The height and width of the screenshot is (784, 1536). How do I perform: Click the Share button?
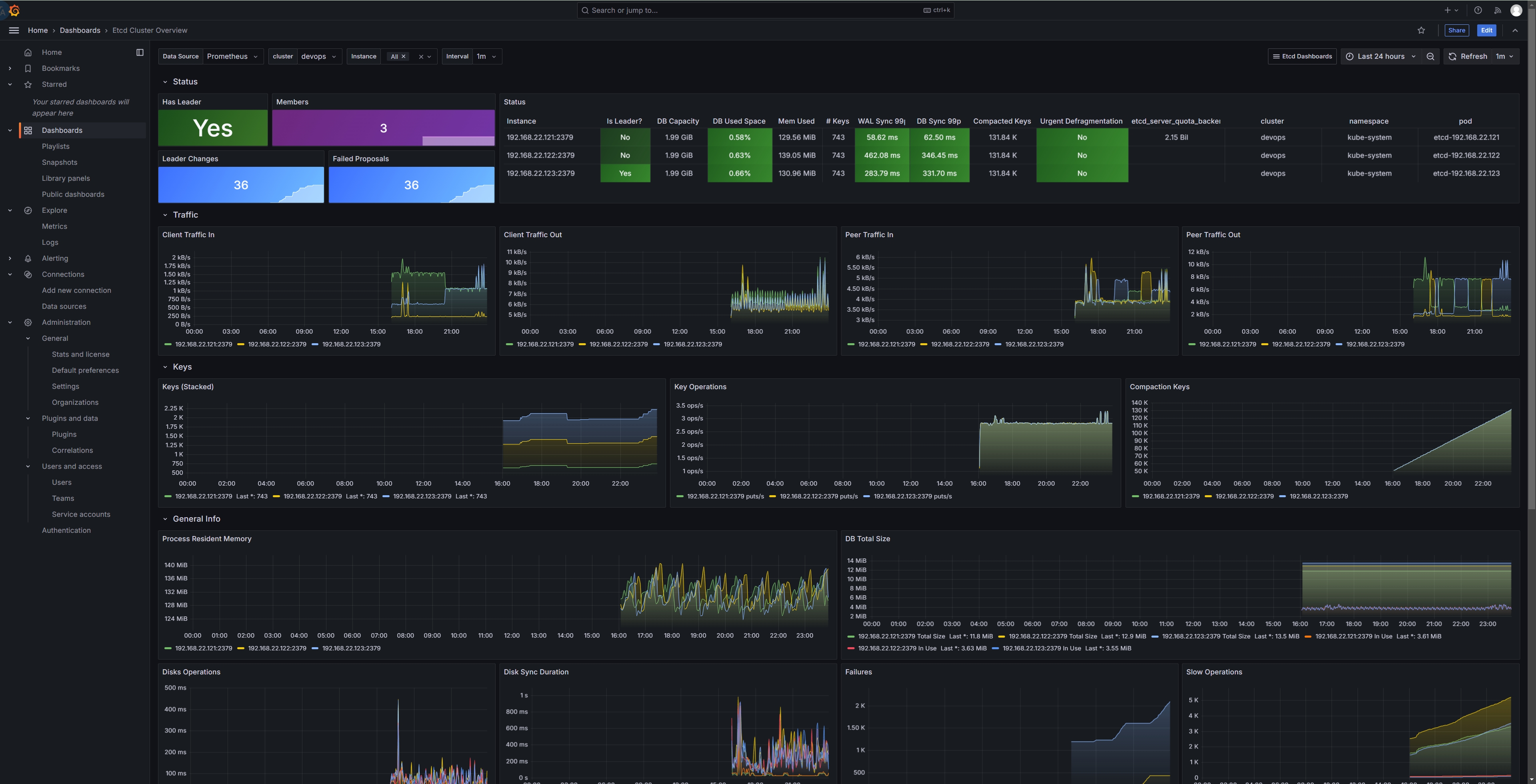(x=1456, y=30)
